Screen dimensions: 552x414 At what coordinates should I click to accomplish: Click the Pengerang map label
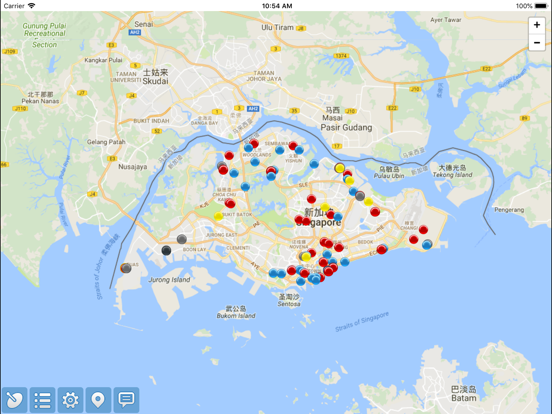coord(509,210)
